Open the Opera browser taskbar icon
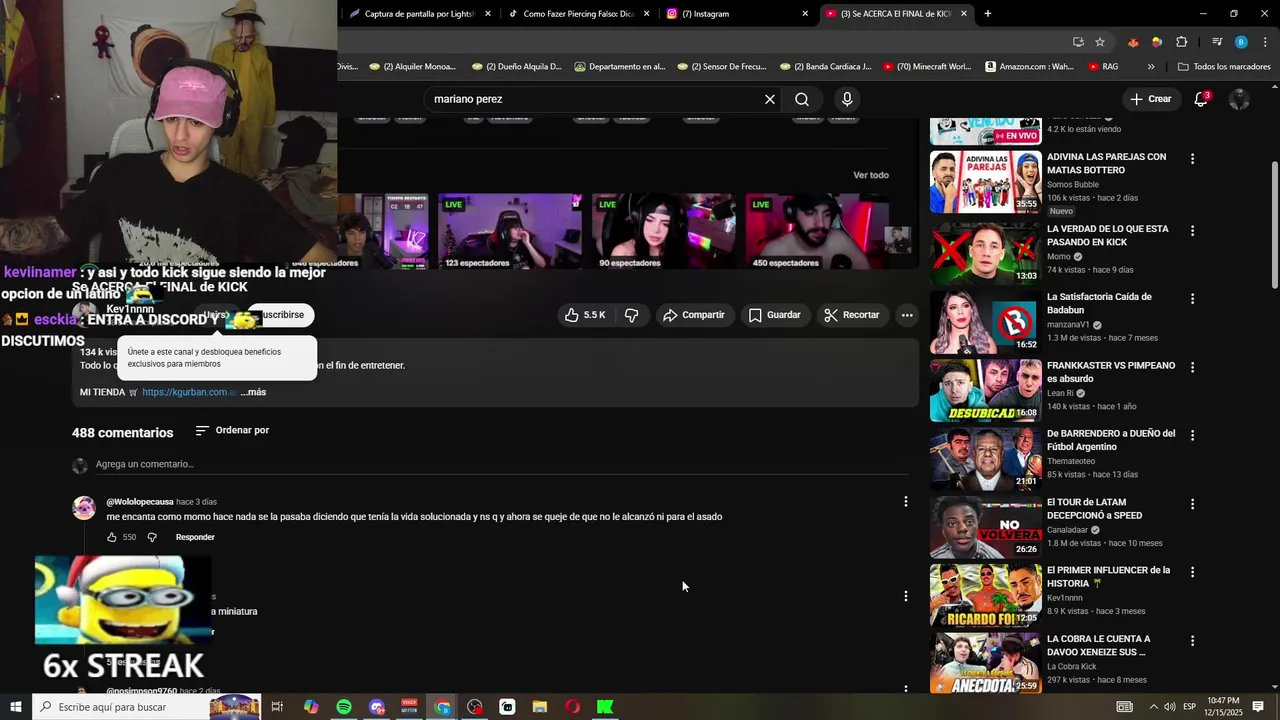Screen dimensions: 1280x720 pyautogui.click(x=572, y=707)
